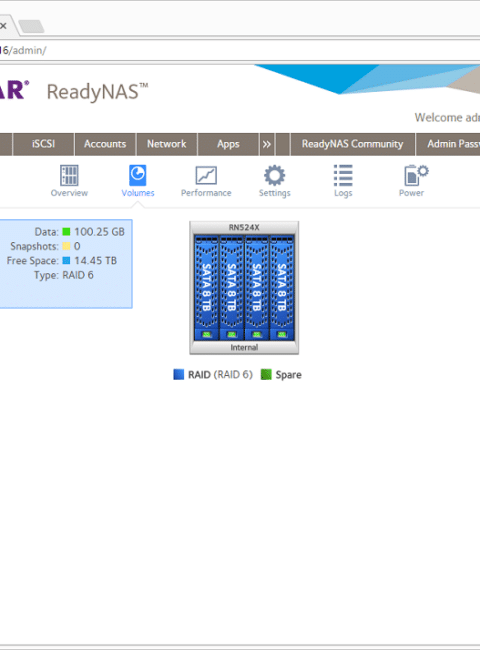Open the Power options icon
Screen dimensions: 480x650
click(416, 175)
